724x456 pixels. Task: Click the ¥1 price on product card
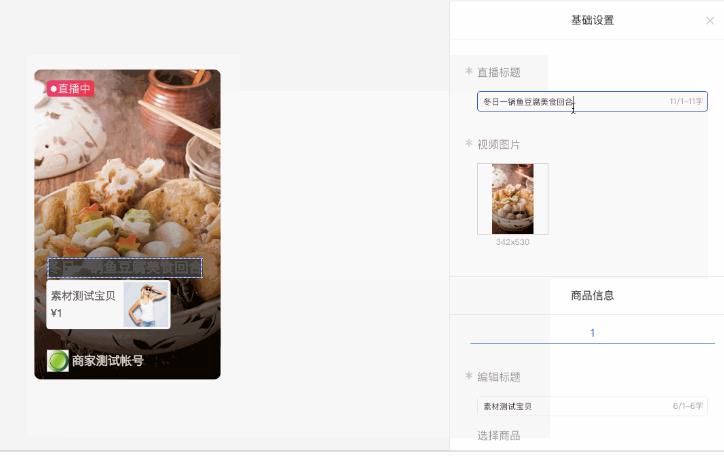point(56,313)
